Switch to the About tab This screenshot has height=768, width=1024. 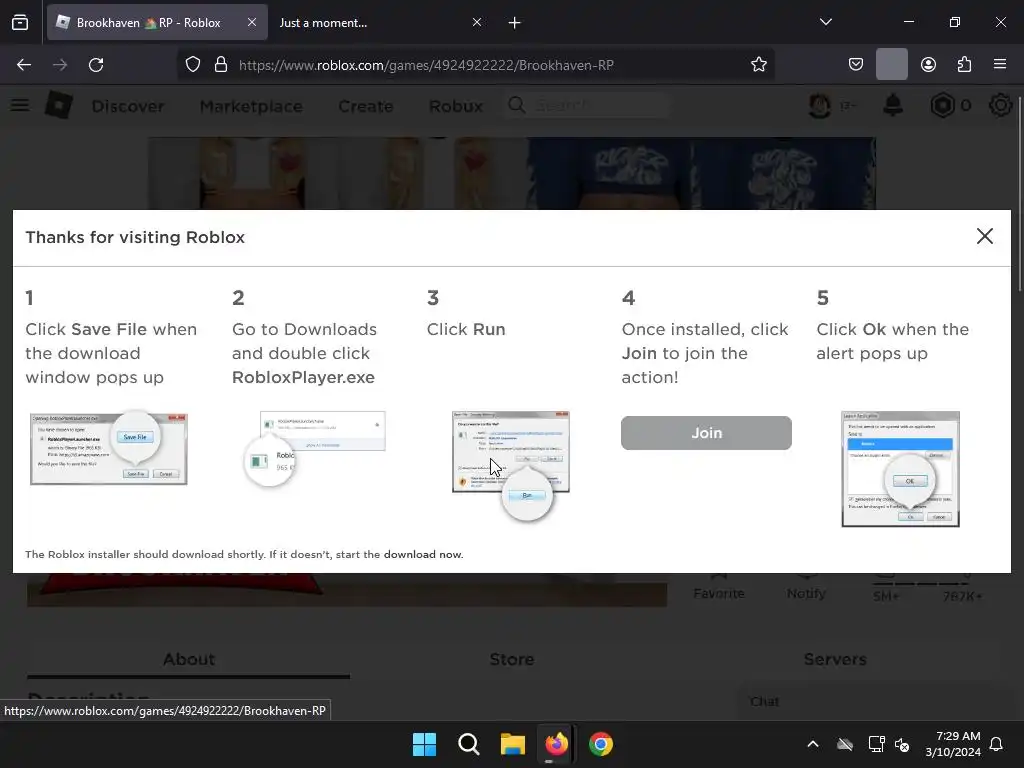tap(189, 659)
